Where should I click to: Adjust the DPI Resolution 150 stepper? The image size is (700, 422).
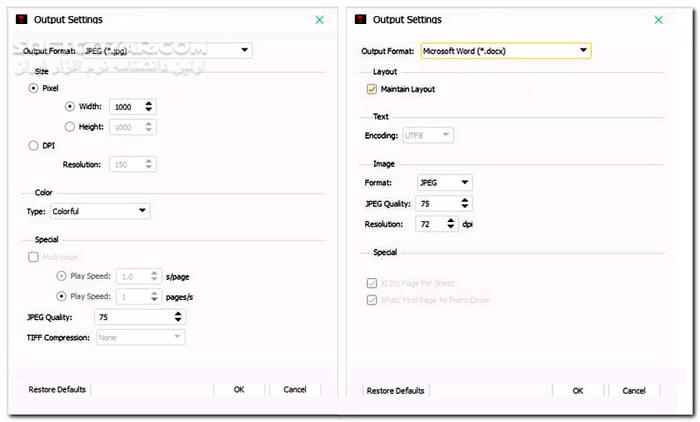[x=149, y=164]
